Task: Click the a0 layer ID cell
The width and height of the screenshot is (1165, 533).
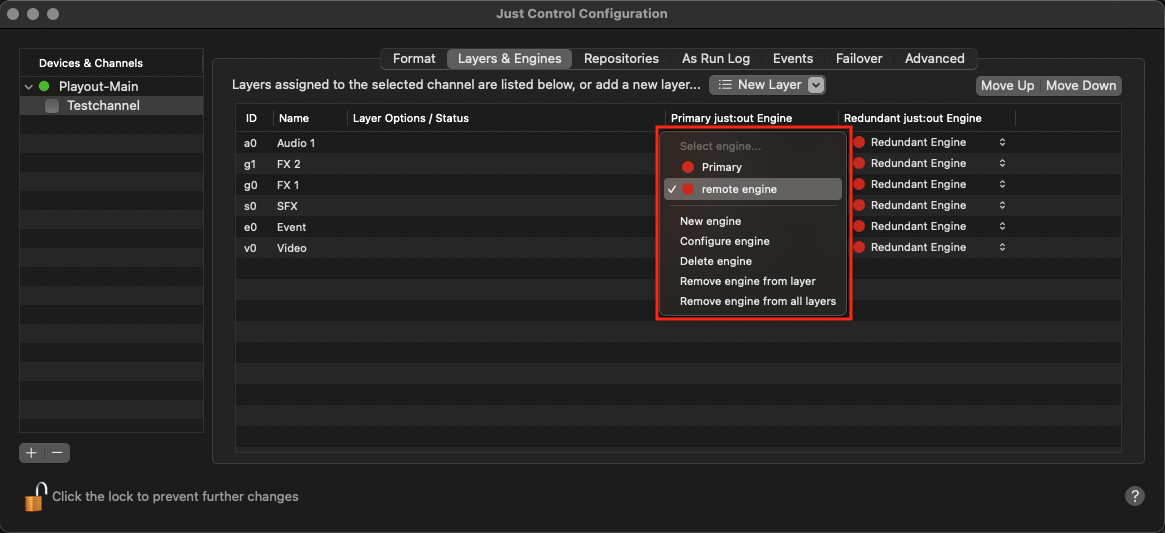Action: click(250, 143)
